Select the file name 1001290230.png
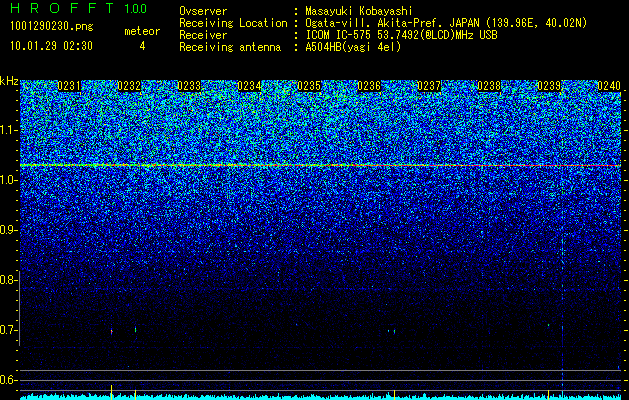This screenshot has width=629, height=400. click(x=52, y=27)
